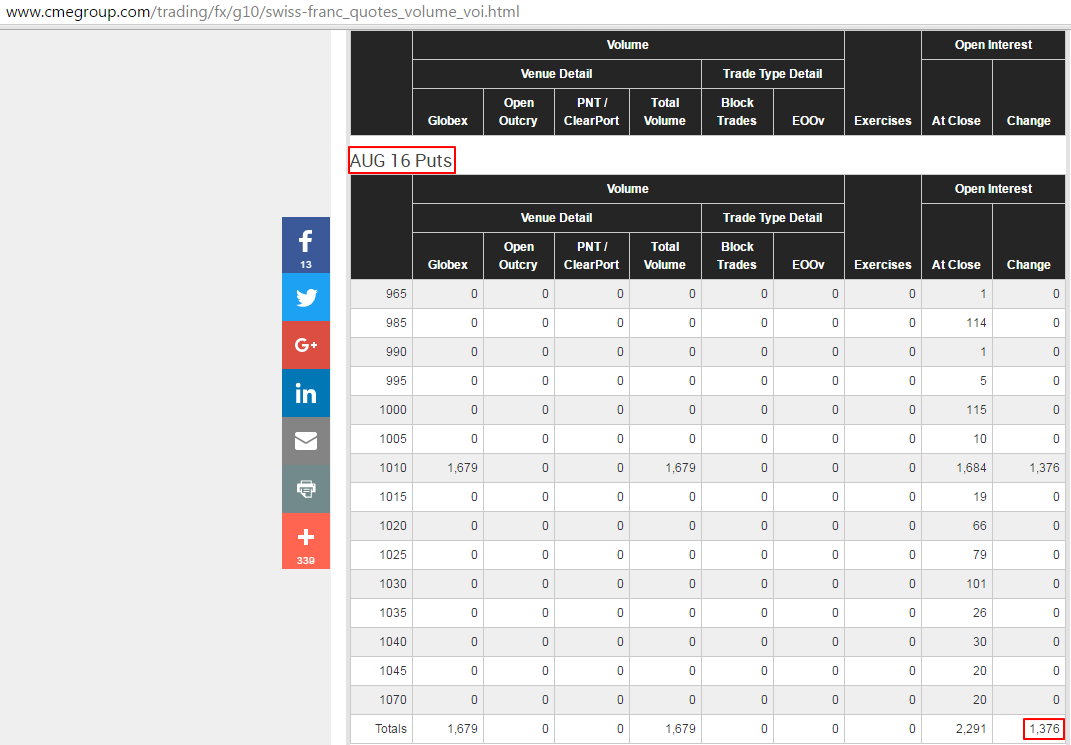
Task: Email this page via envelope icon
Action: coord(306,441)
